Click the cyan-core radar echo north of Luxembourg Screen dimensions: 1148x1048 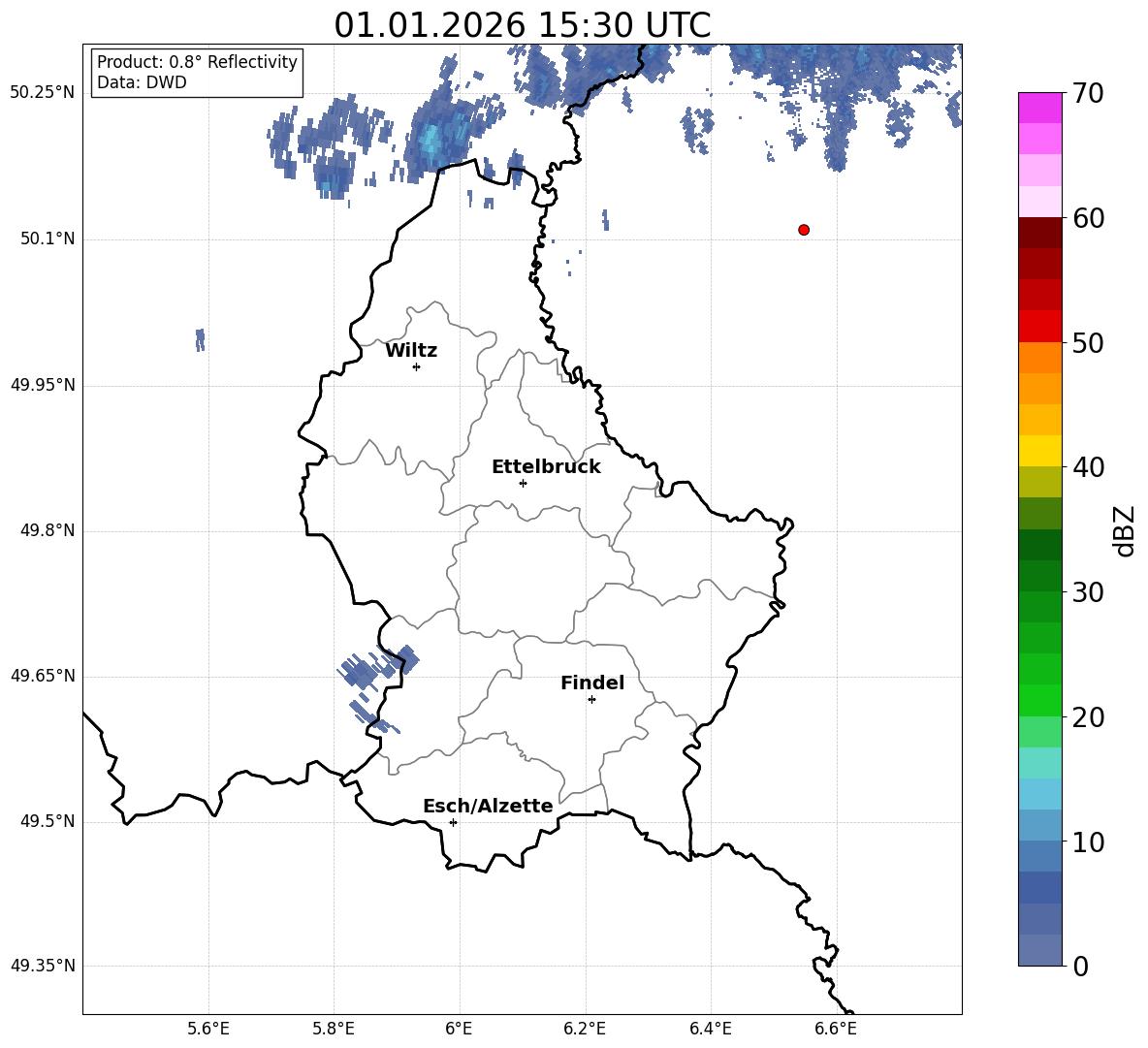coord(432,139)
